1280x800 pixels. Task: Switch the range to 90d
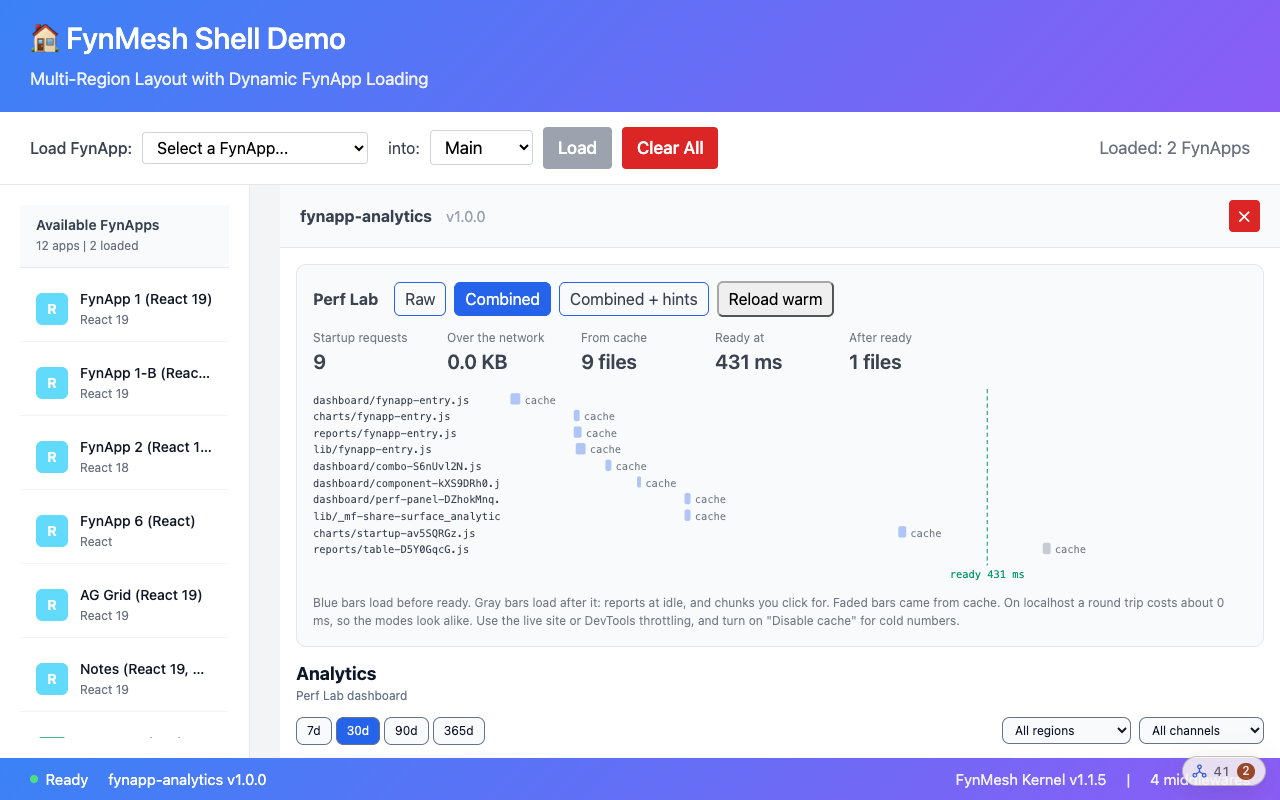coord(406,731)
